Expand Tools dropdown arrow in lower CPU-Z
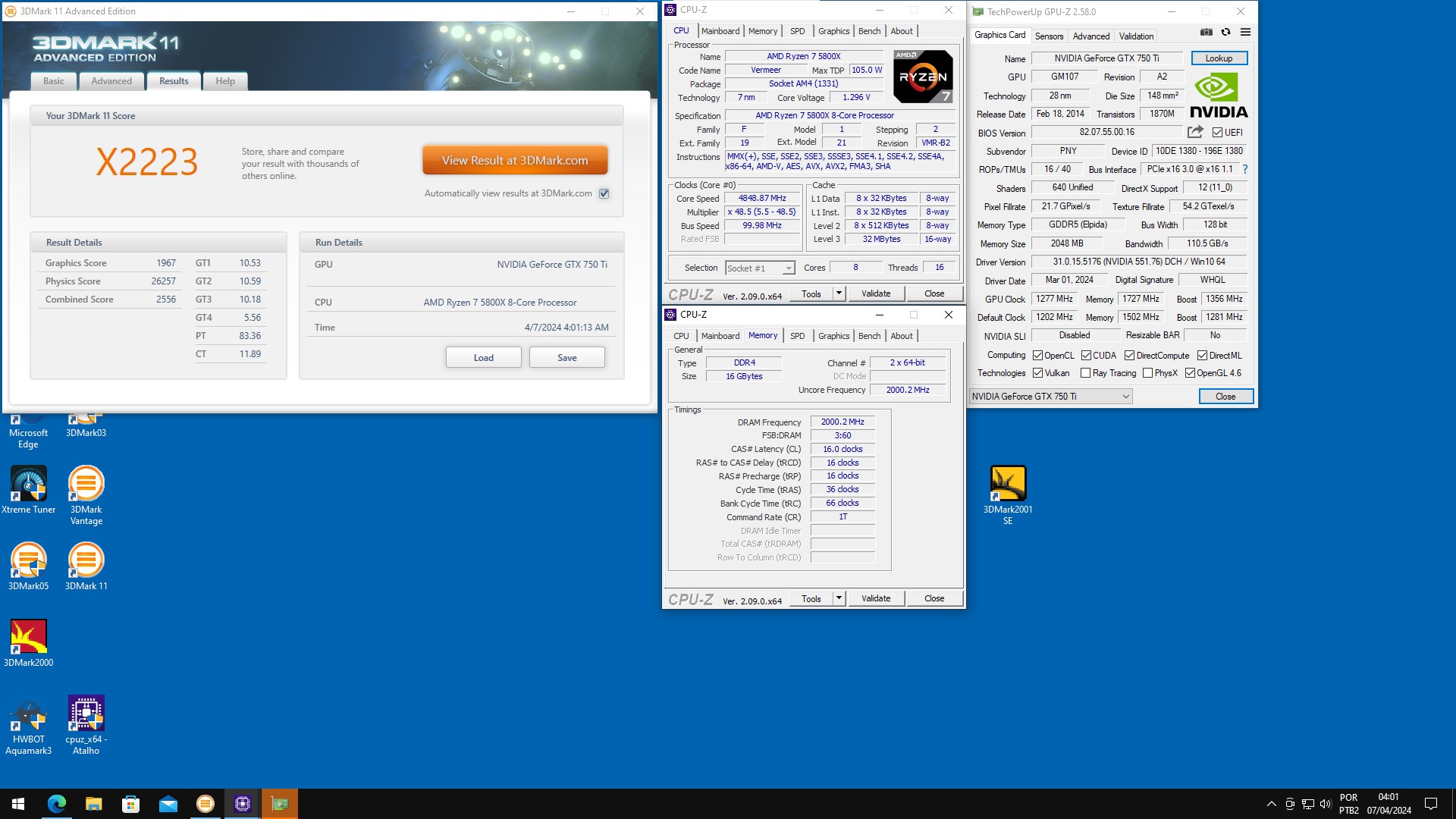The image size is (1456, 819). (x=839, y=598)
